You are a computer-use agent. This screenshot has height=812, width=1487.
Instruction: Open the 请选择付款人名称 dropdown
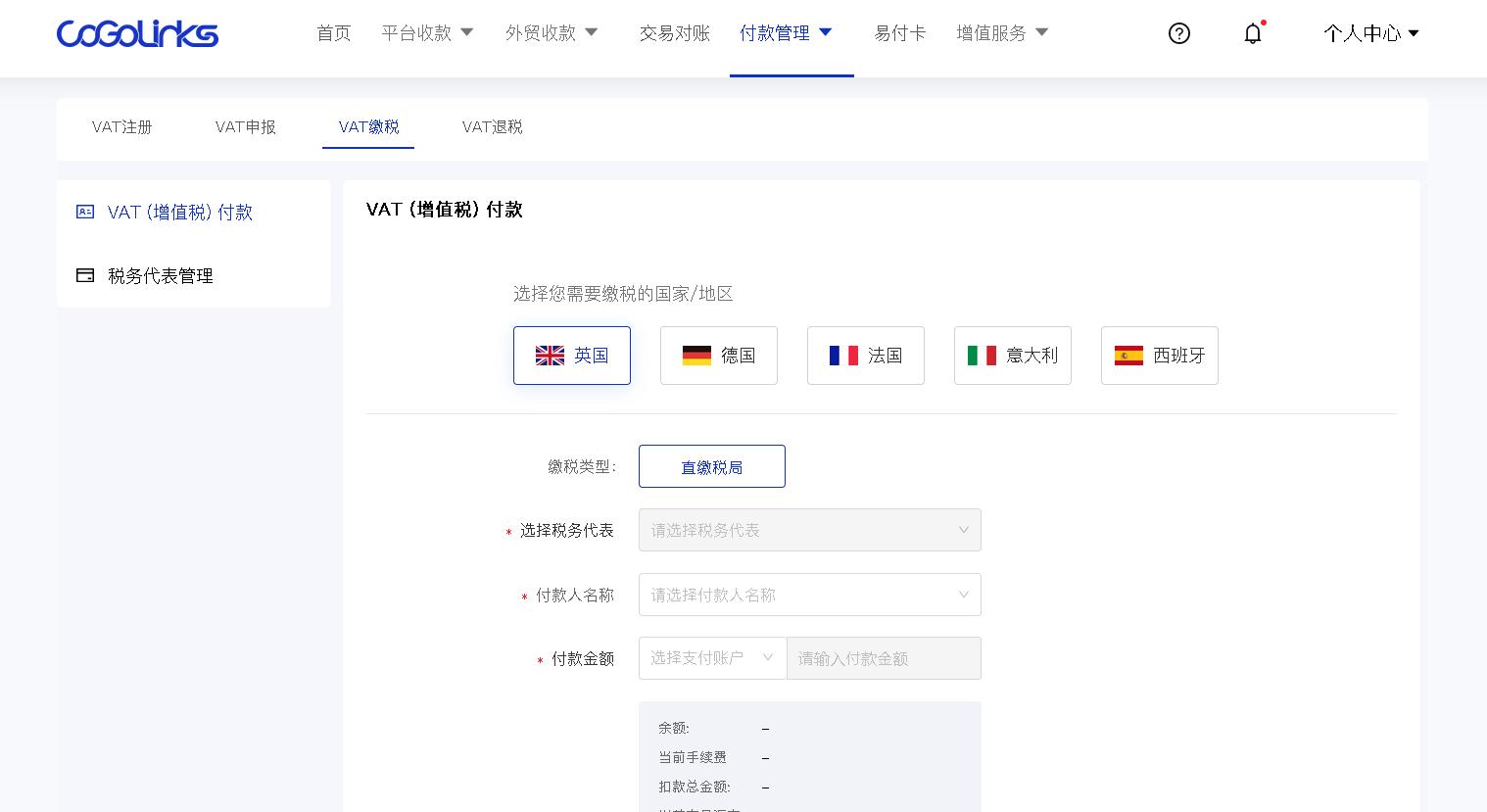[x=809, y=595]
